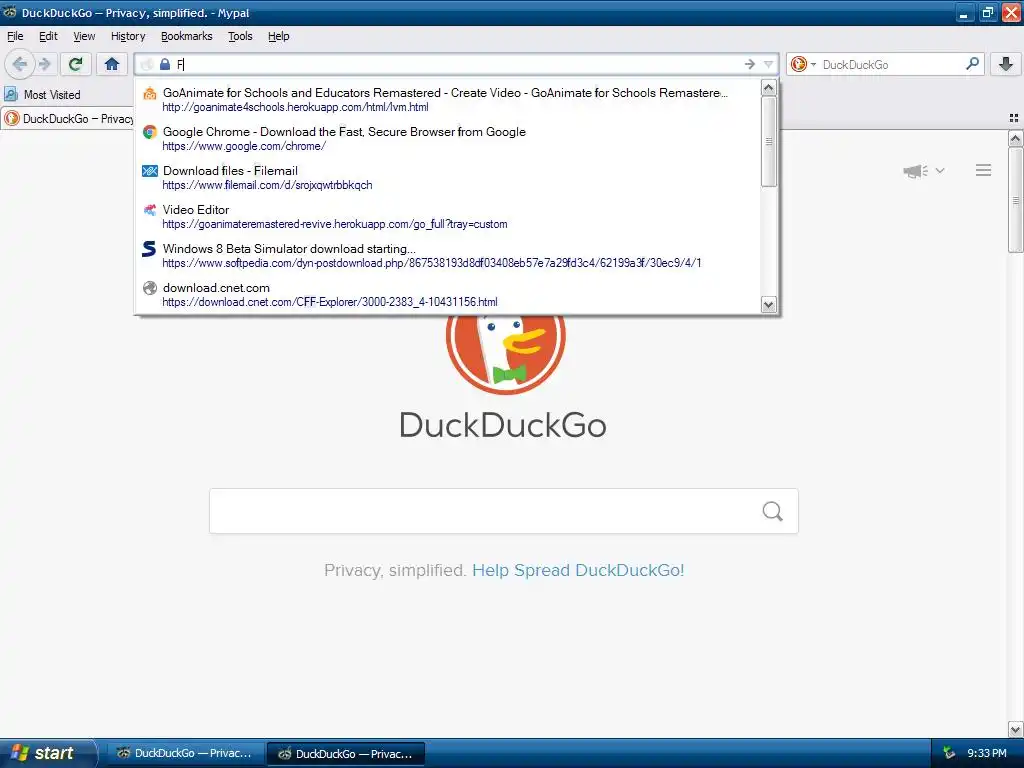
Task: Open the search engine selector dropdown
Action: [x=803, y=64]
